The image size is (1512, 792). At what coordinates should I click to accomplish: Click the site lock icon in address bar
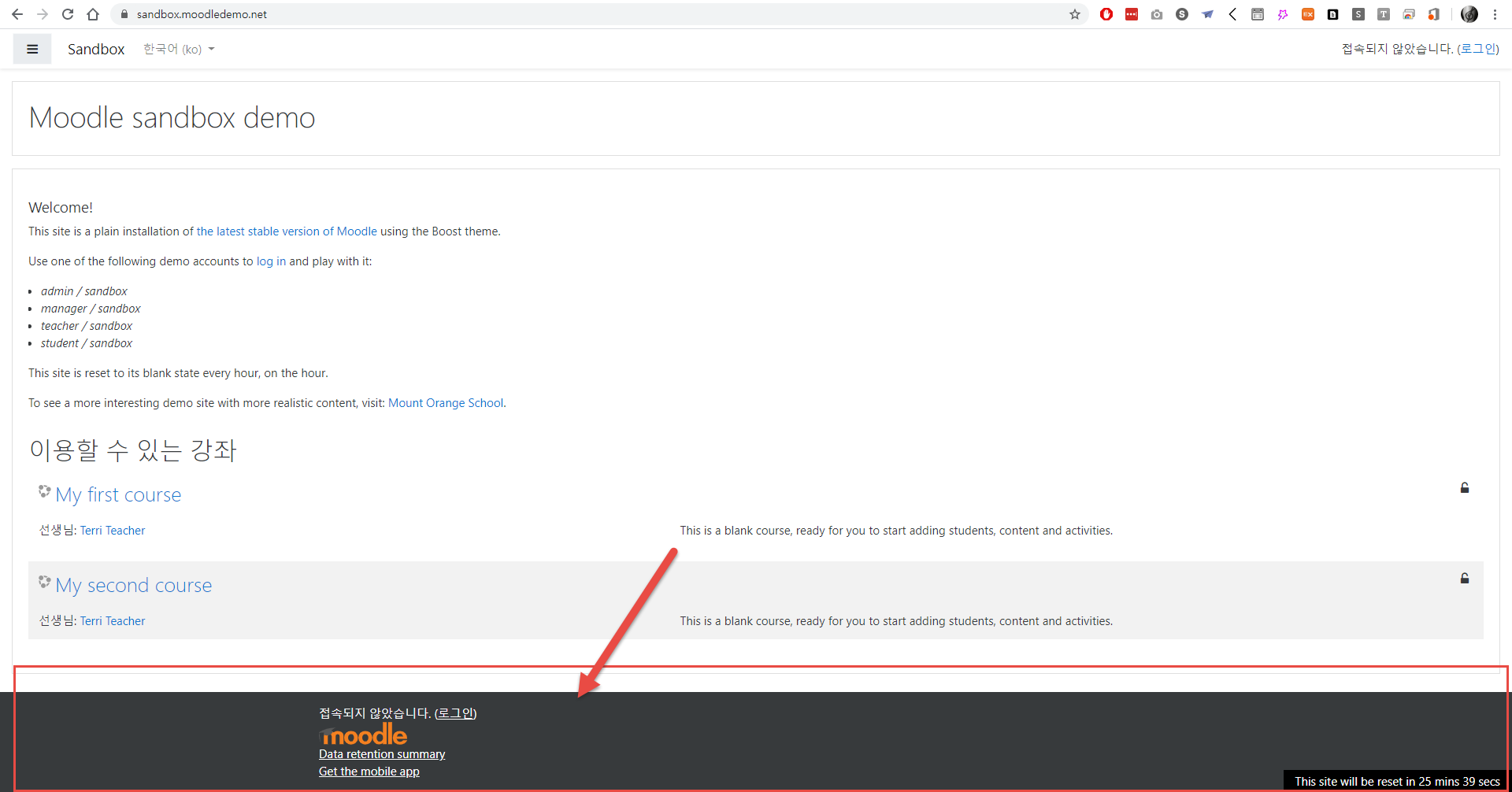124,14
